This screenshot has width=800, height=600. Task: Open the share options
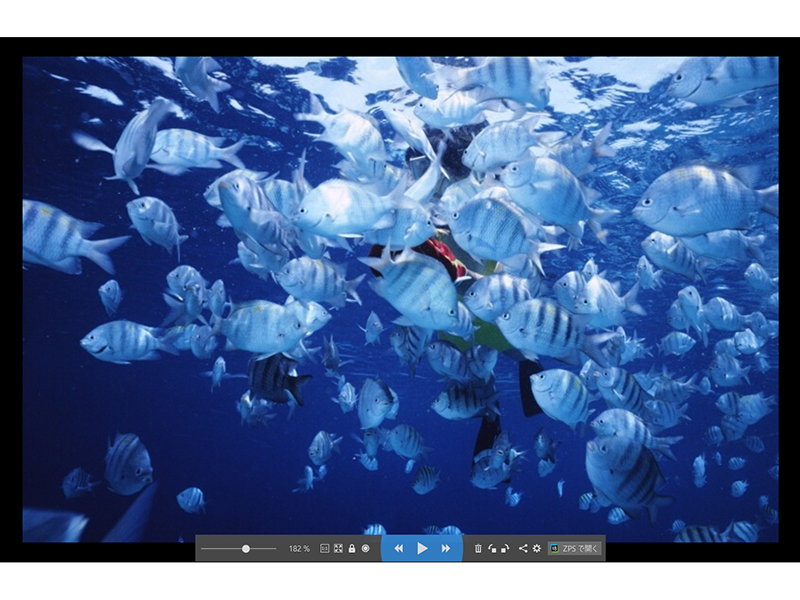[523, 548]
